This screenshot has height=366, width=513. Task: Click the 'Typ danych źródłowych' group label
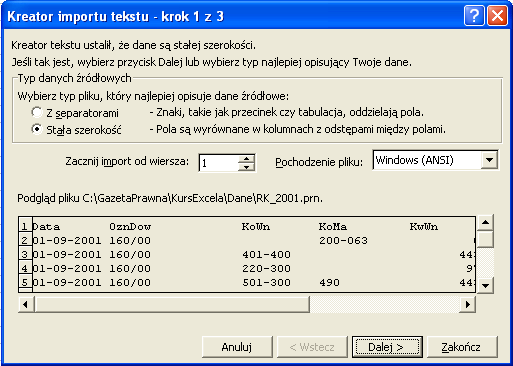[x=74, y=78]
